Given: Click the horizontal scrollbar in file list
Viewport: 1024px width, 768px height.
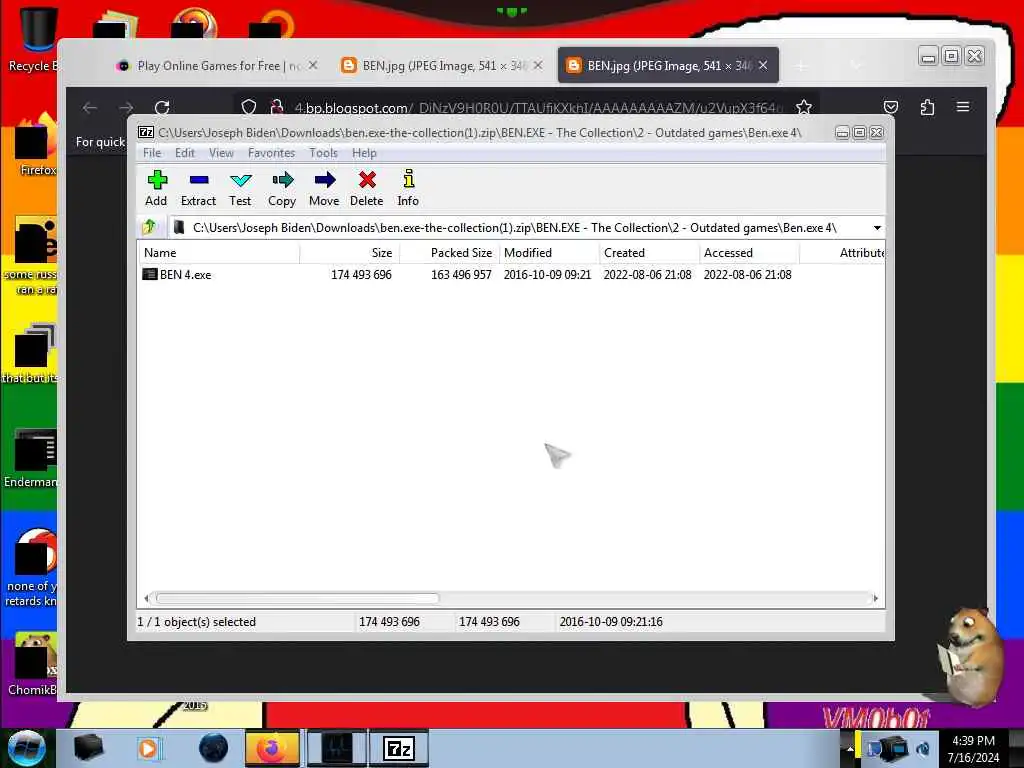Looking at the screenshot, I should coord(298,598).
